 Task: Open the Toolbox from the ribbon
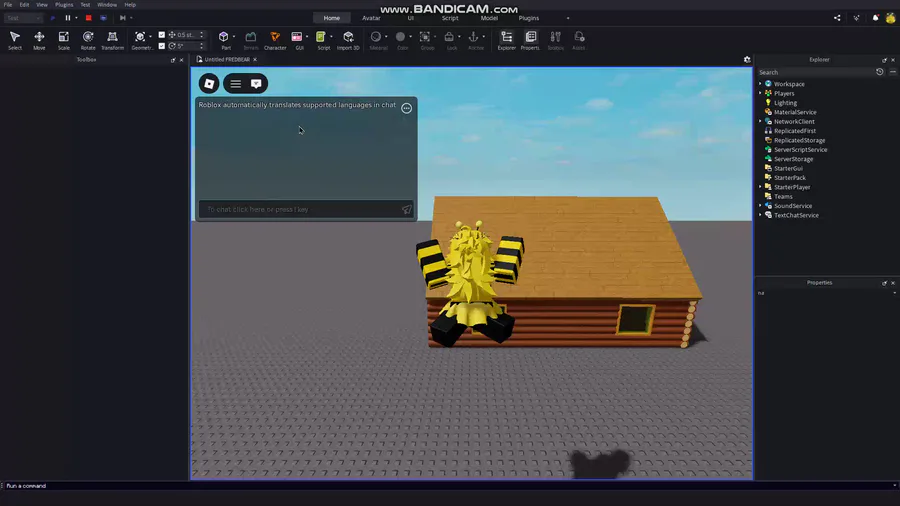(x=555, y=40)
